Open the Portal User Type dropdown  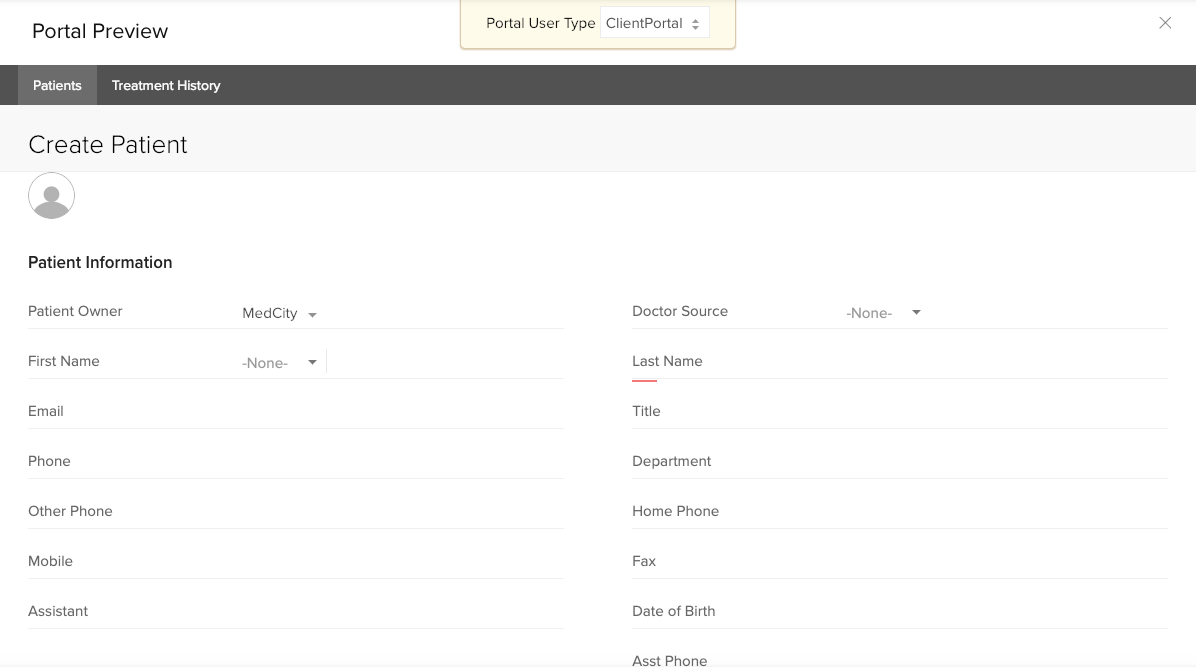pyautogui.click(x=654, y=23)
